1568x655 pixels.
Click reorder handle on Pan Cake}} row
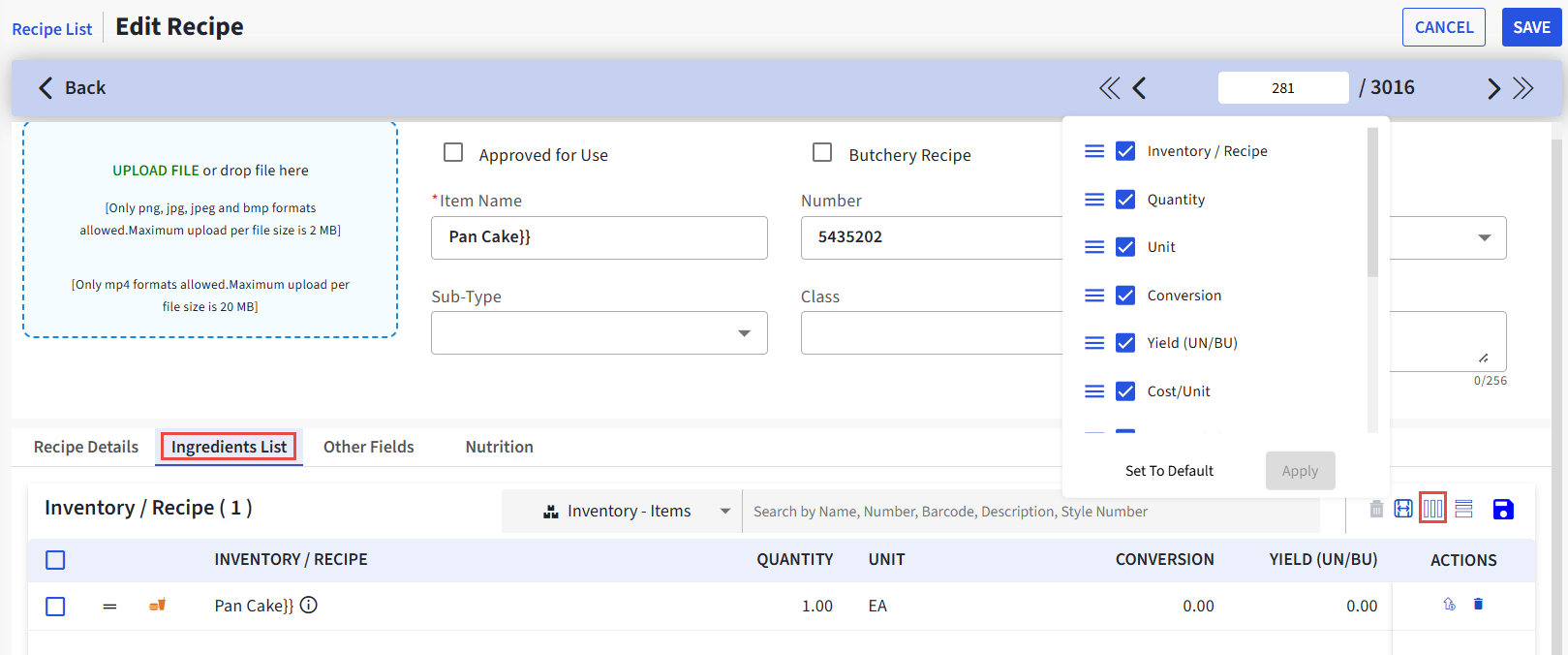click(109, 607)
